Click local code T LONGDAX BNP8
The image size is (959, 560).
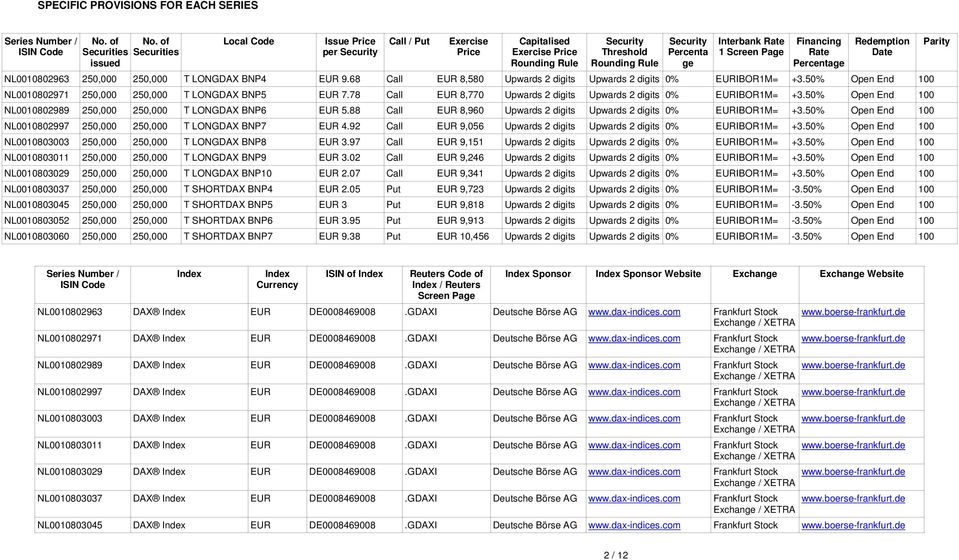pos(225,142)
